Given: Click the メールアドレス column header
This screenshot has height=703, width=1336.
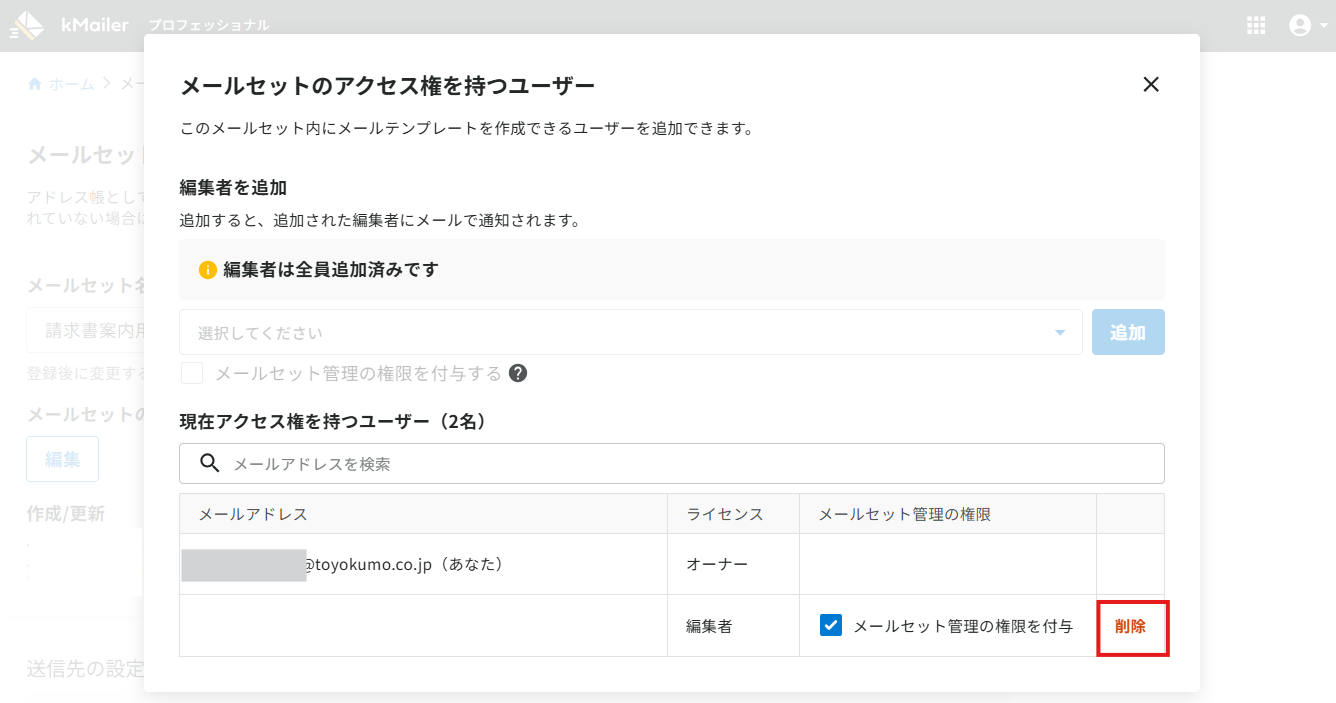Looking at the screenshot, I should 254,514.
